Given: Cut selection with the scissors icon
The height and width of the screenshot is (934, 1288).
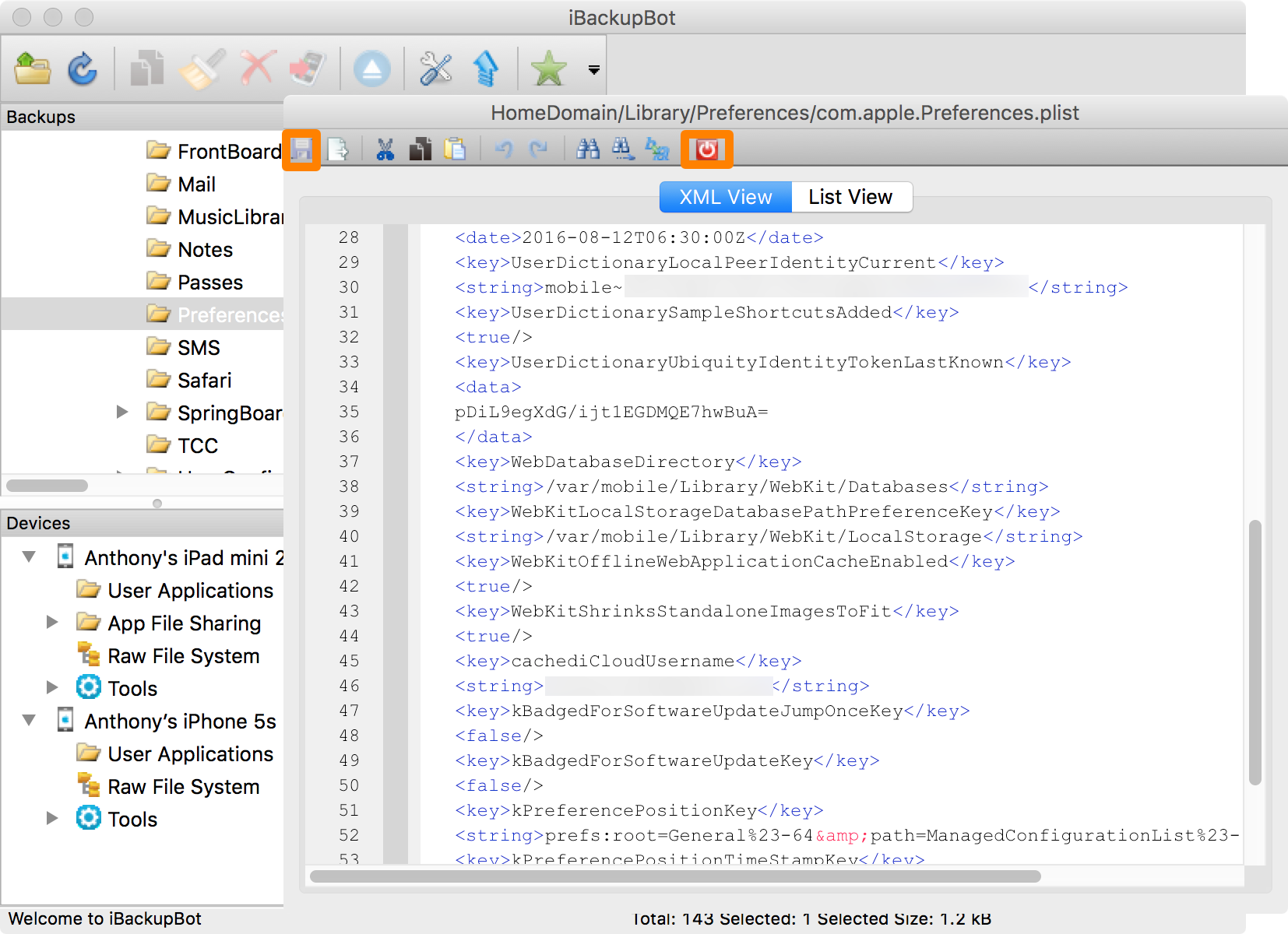Looking at the screenshot, I should tap(385, 149).
